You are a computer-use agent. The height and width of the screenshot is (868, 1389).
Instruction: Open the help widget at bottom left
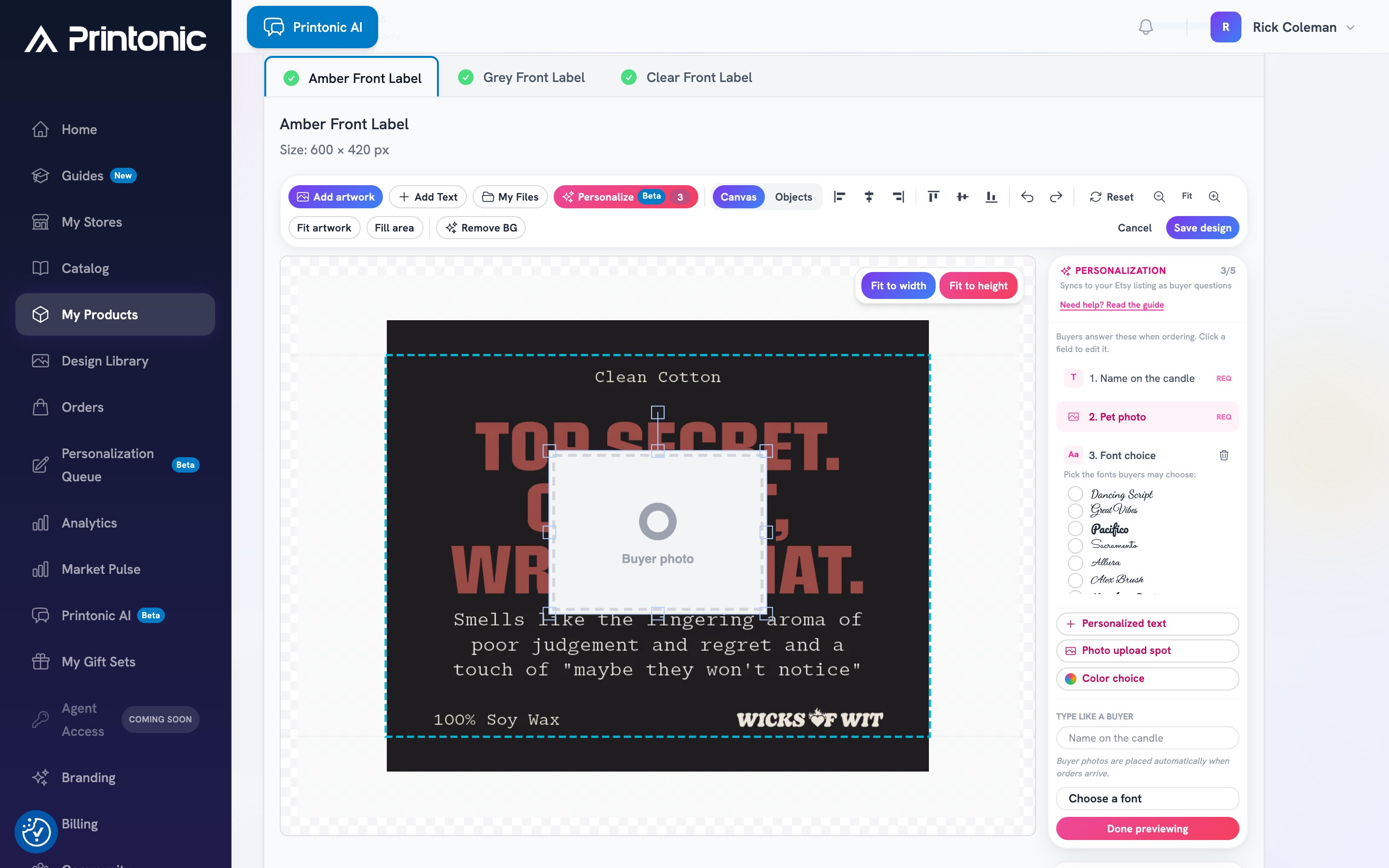coord(36,831)
